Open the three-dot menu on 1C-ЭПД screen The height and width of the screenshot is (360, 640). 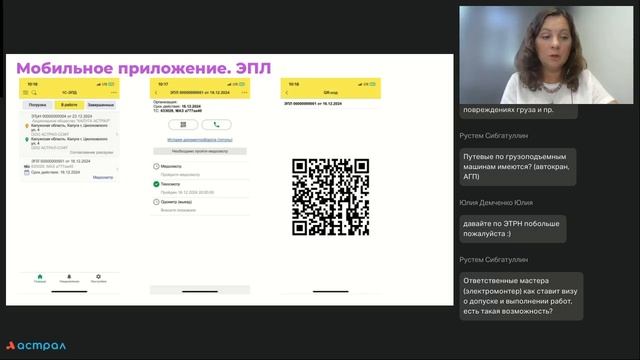114,93
